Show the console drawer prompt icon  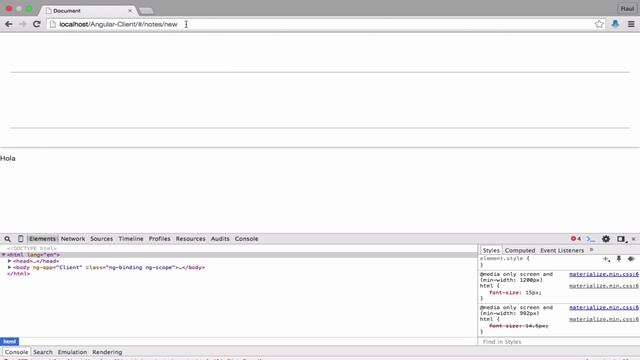click(591, 239)
